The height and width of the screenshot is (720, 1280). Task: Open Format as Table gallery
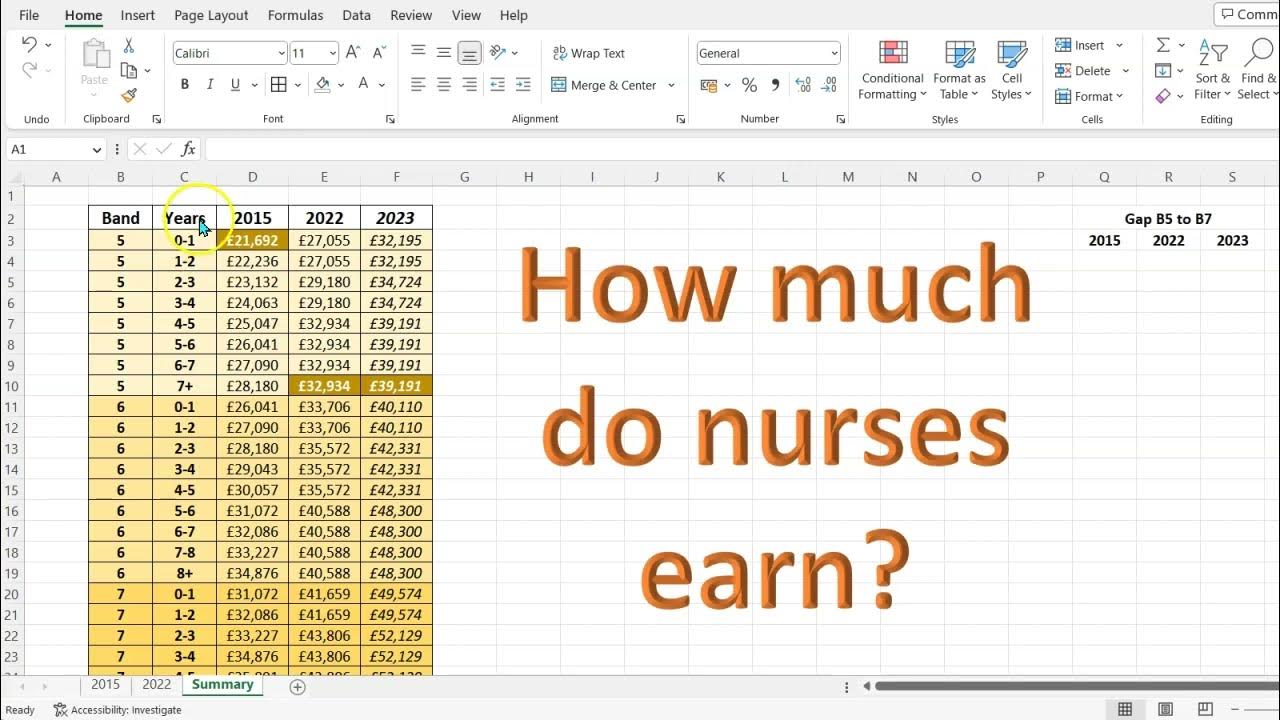pyautogui.click(x=959, y=70)
